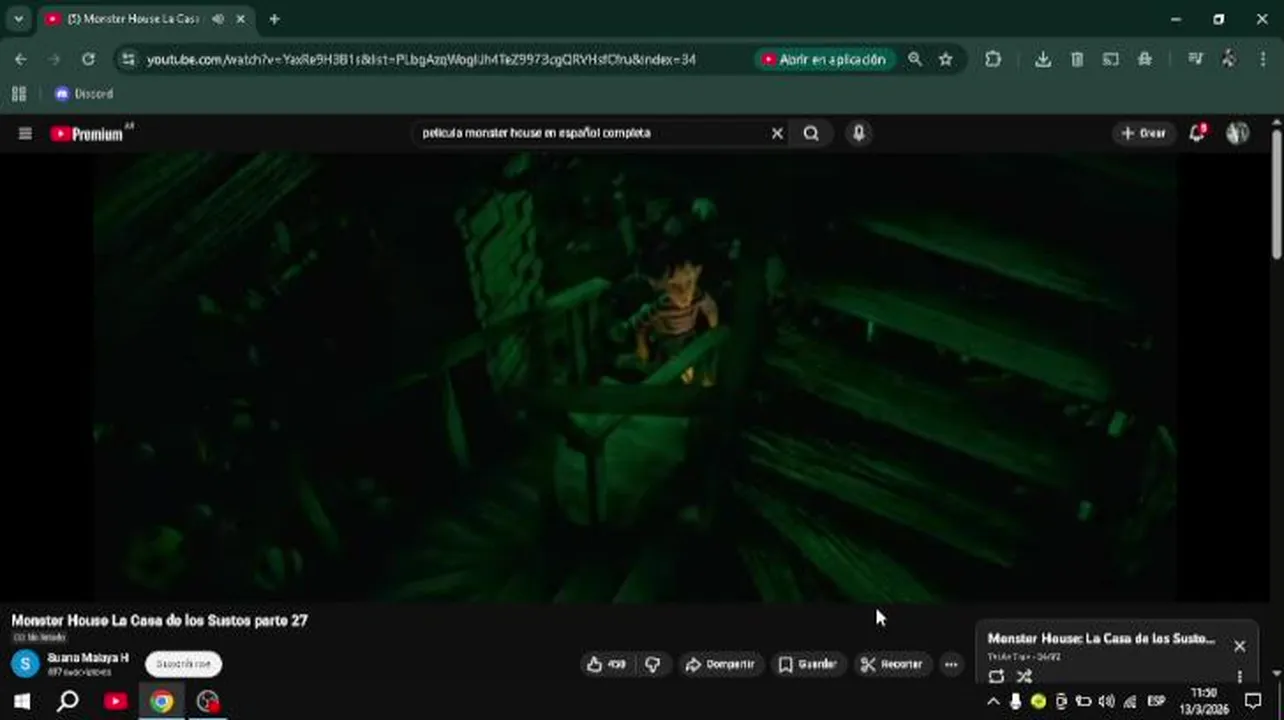Open Chrome three-dot menu
Screen dimensions: 1284x720
click(x=1263, y=60)
